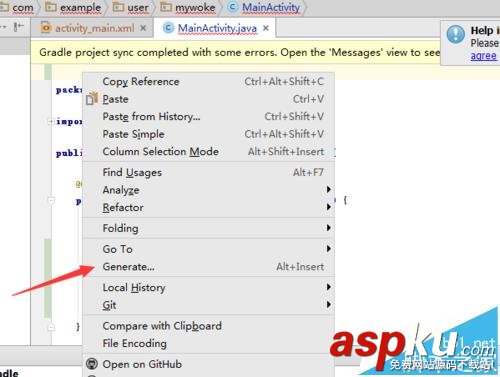Click the Copy Reference menu entry
Screen dimensions: 500x377
208,82
